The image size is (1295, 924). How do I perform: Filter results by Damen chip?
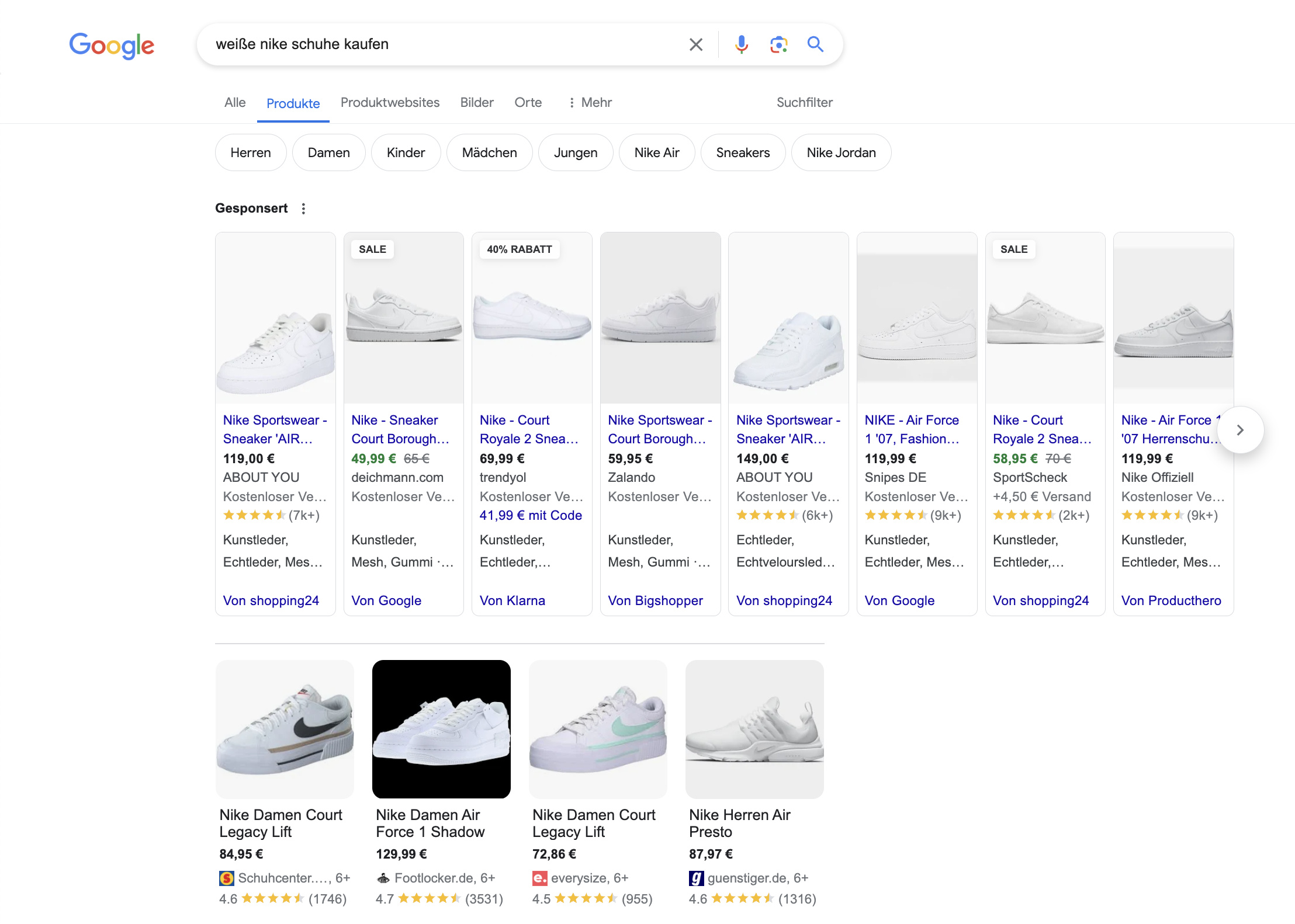pos(329,152)
